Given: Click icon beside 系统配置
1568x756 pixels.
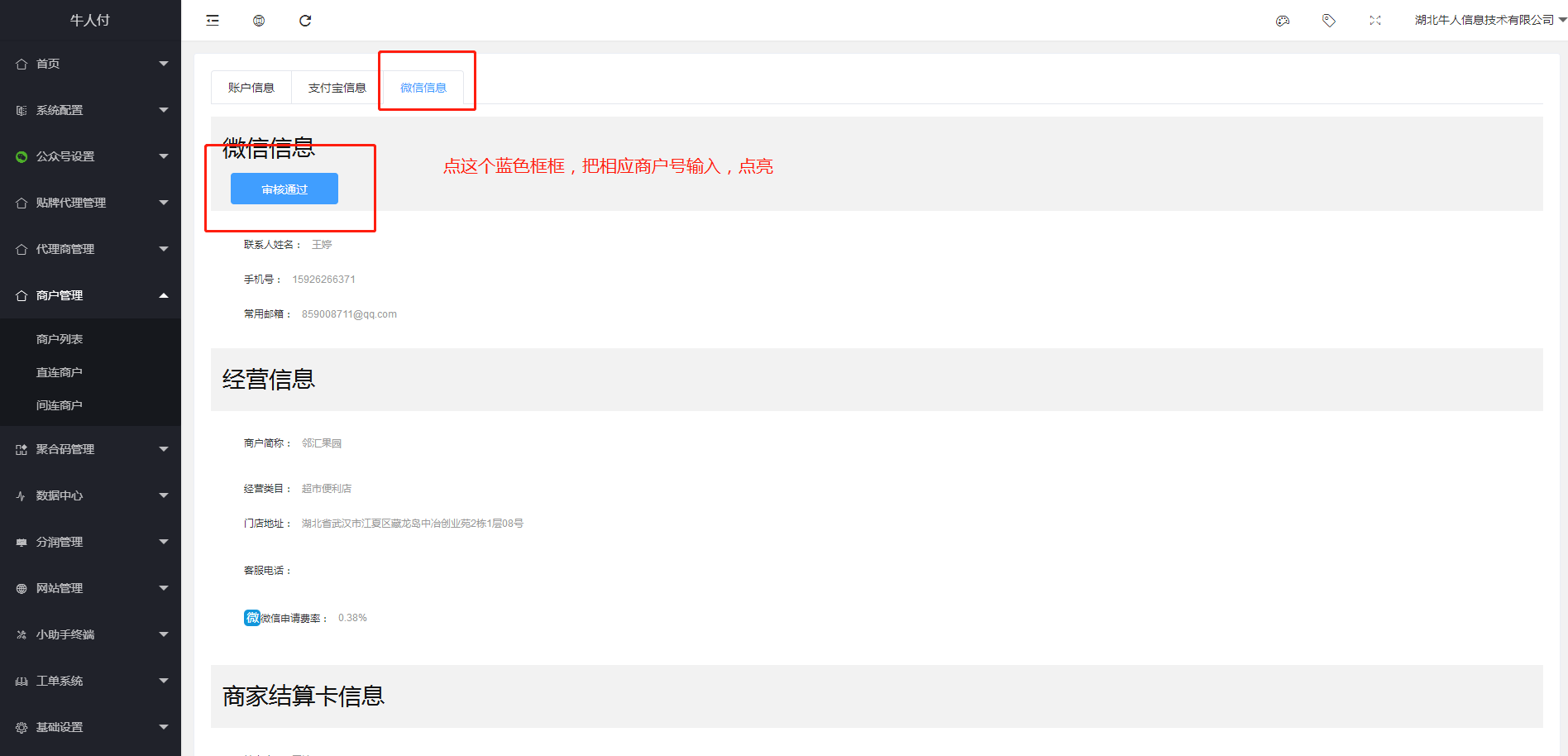Looking at the screenshot, I should pyautogui.click(x=22, y=110).
